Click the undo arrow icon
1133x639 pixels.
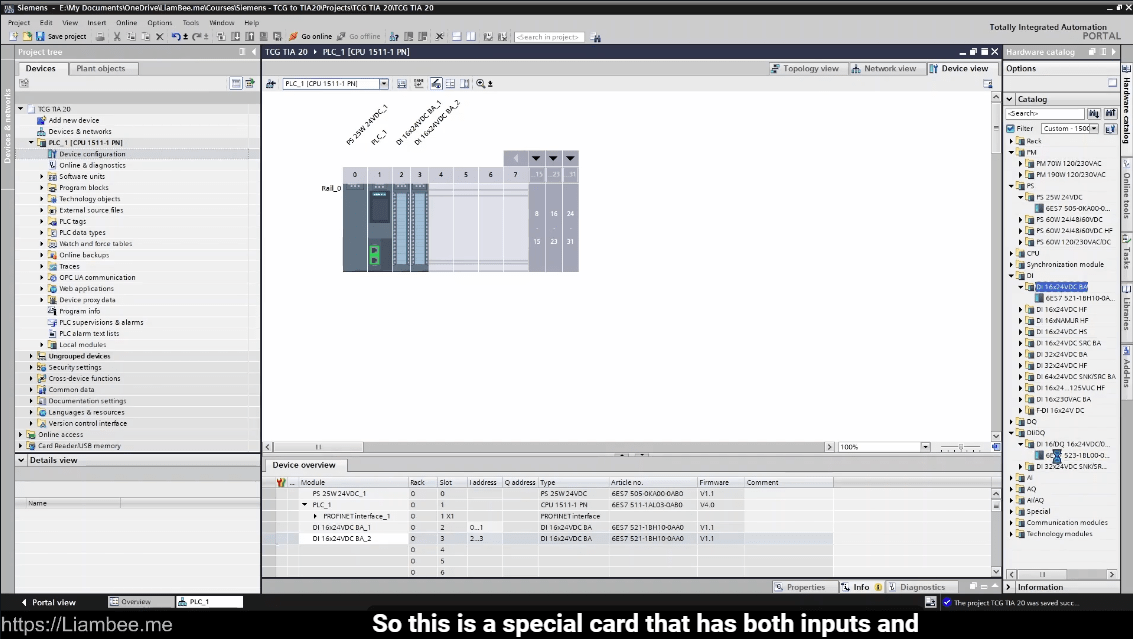pyautogui.click(x=175, y=36)
